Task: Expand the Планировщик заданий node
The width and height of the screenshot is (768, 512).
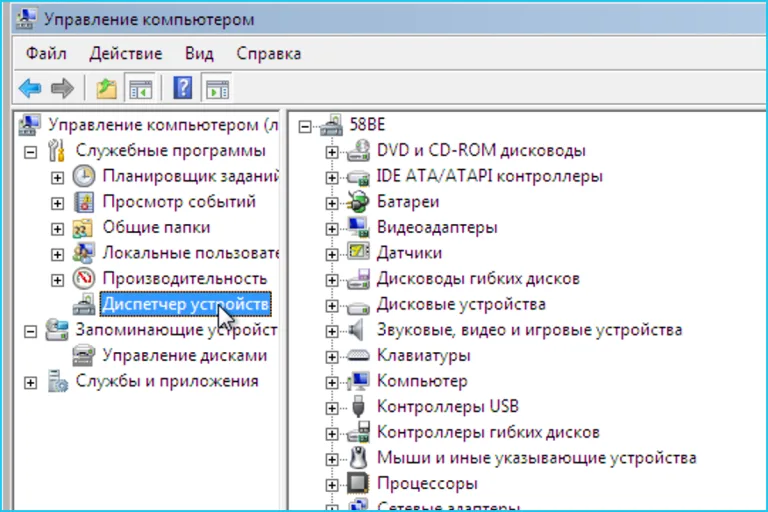Action: coord(57,177)
